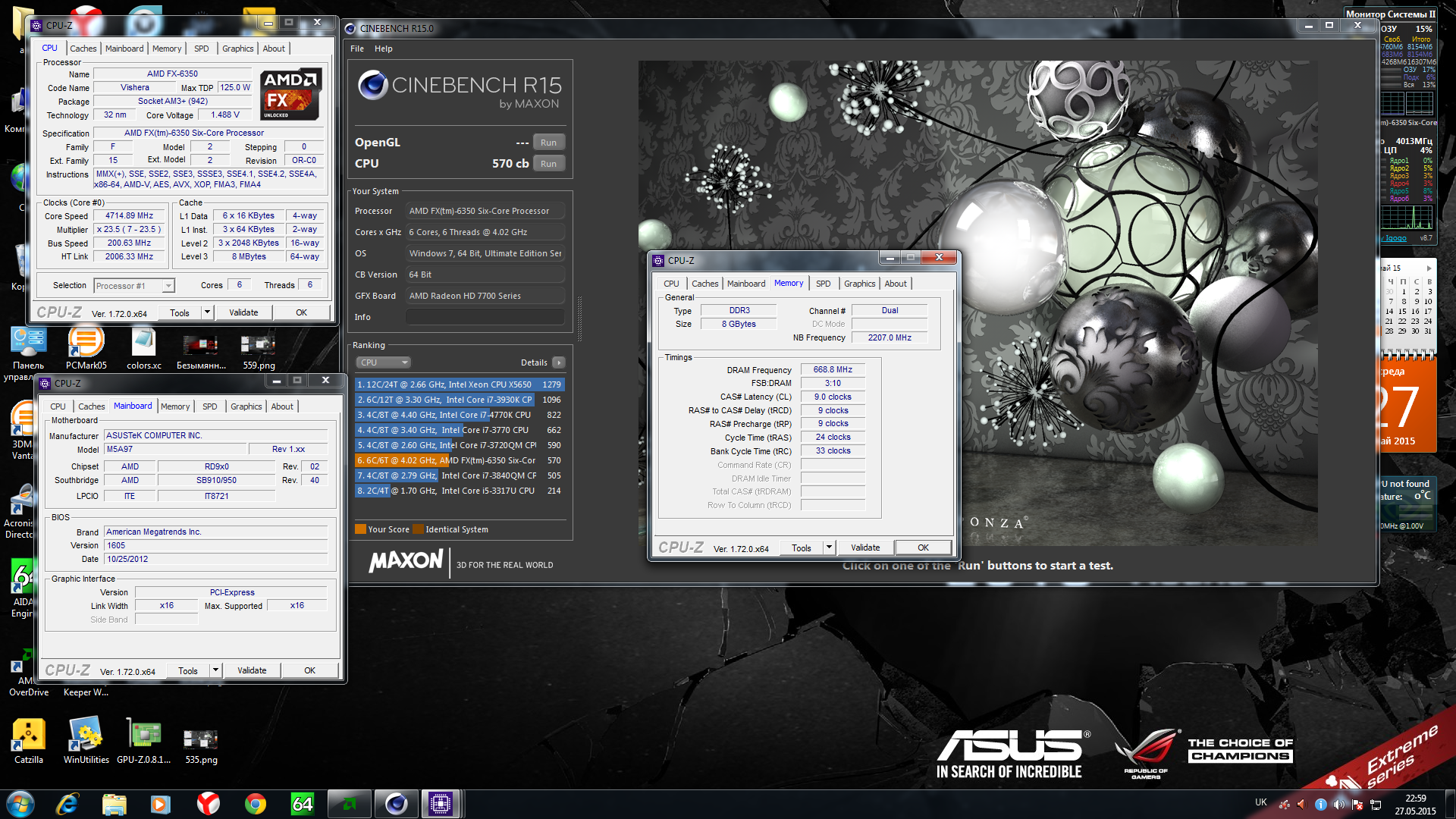Click UK language indicator in tray
The height and width of the screenshot is (819, 1456).
click(1261, 802)
